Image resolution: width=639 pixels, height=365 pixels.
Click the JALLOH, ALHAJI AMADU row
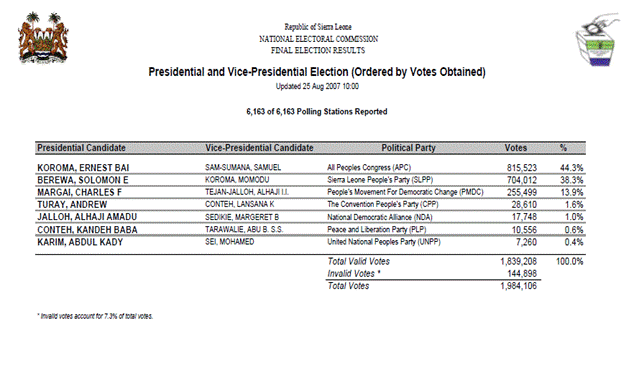(310, 217)
